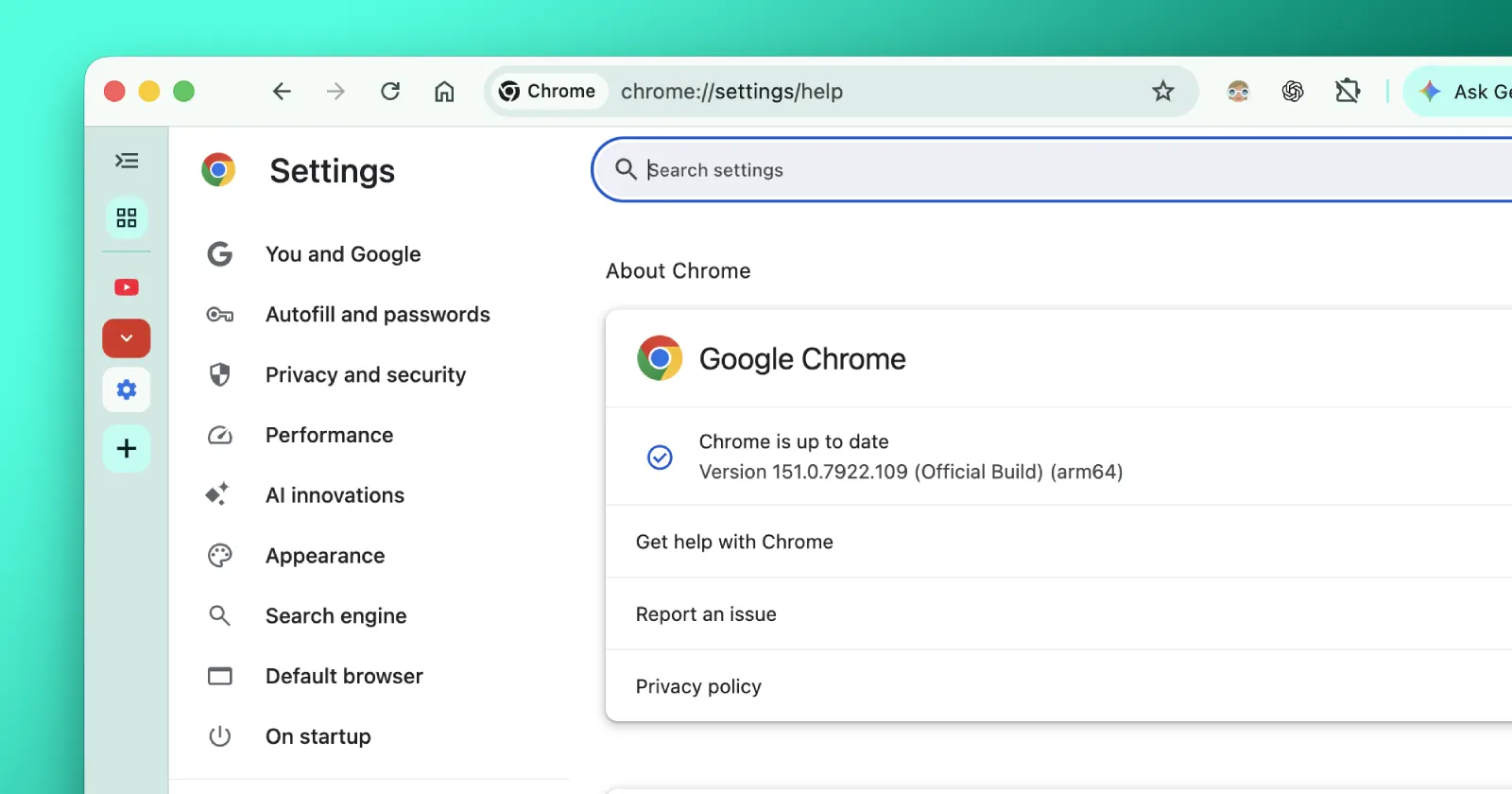Open the home page icon
This screenshot has height=794, width=1512.
pyautogui.click(x=444, y=92)
